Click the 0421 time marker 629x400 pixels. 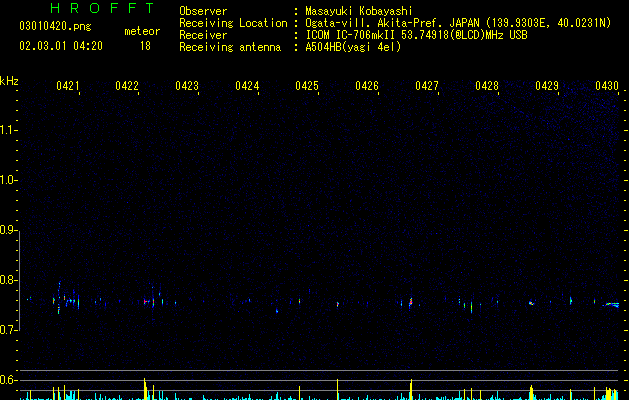point(68,85)
